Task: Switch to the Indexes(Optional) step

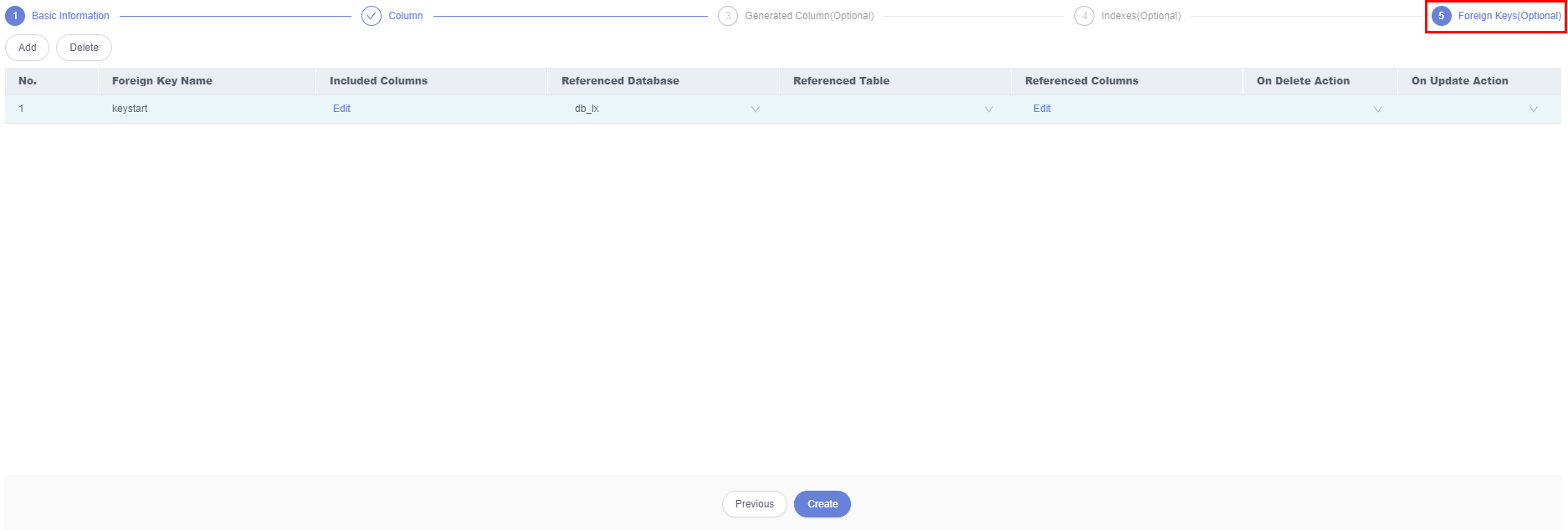Action: tap(1140, 16)
